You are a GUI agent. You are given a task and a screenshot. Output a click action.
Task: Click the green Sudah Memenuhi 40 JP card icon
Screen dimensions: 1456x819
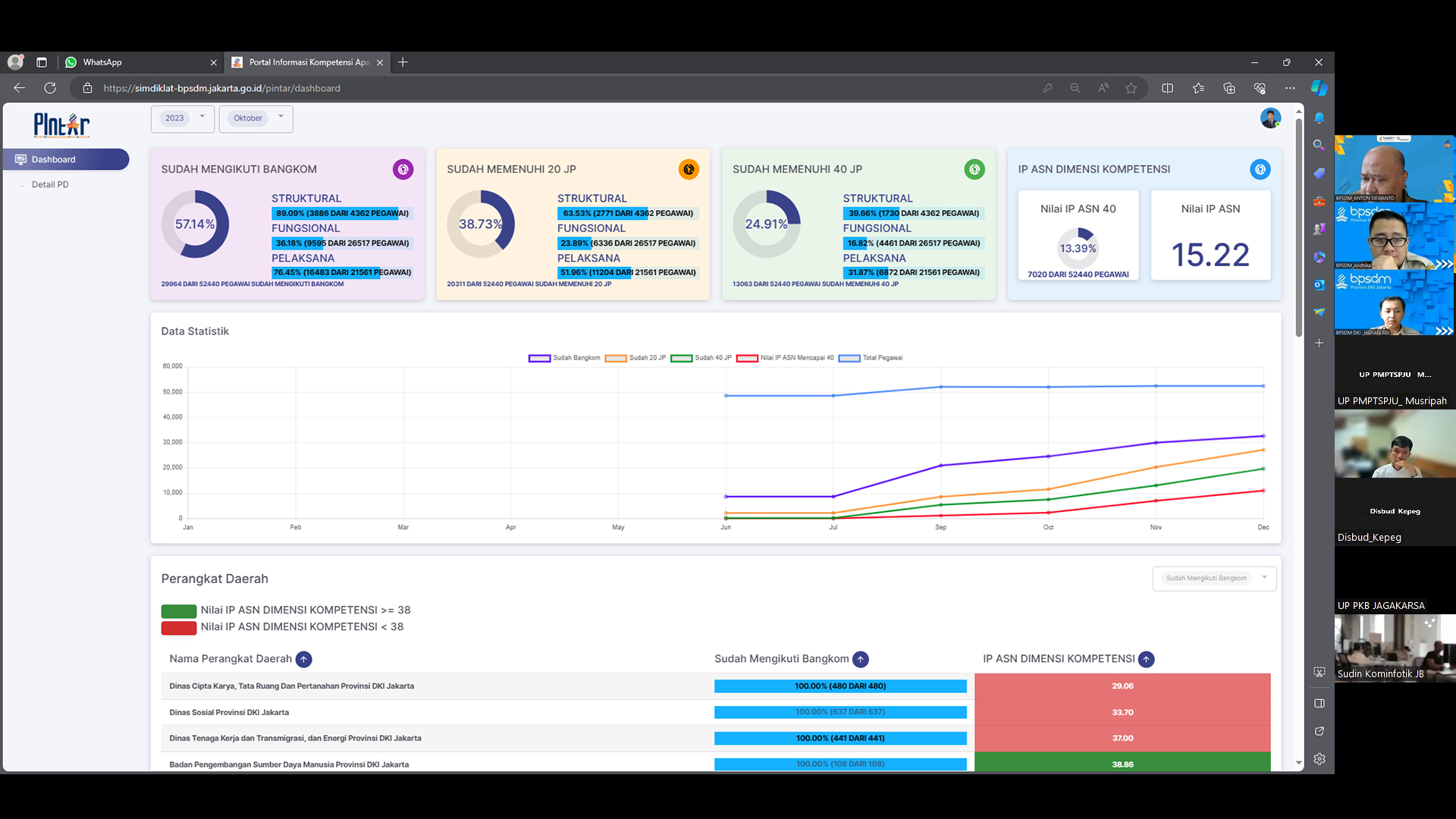click(974, 170)
